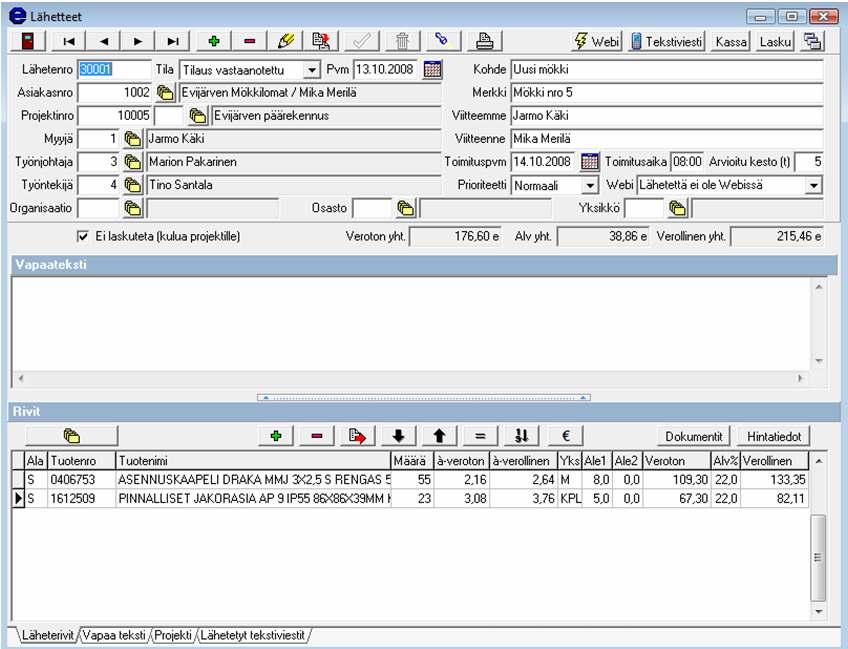Toggle Ei laskuteta checkbox
Viewport: 848px width, 649px height.
pos(83,236)
